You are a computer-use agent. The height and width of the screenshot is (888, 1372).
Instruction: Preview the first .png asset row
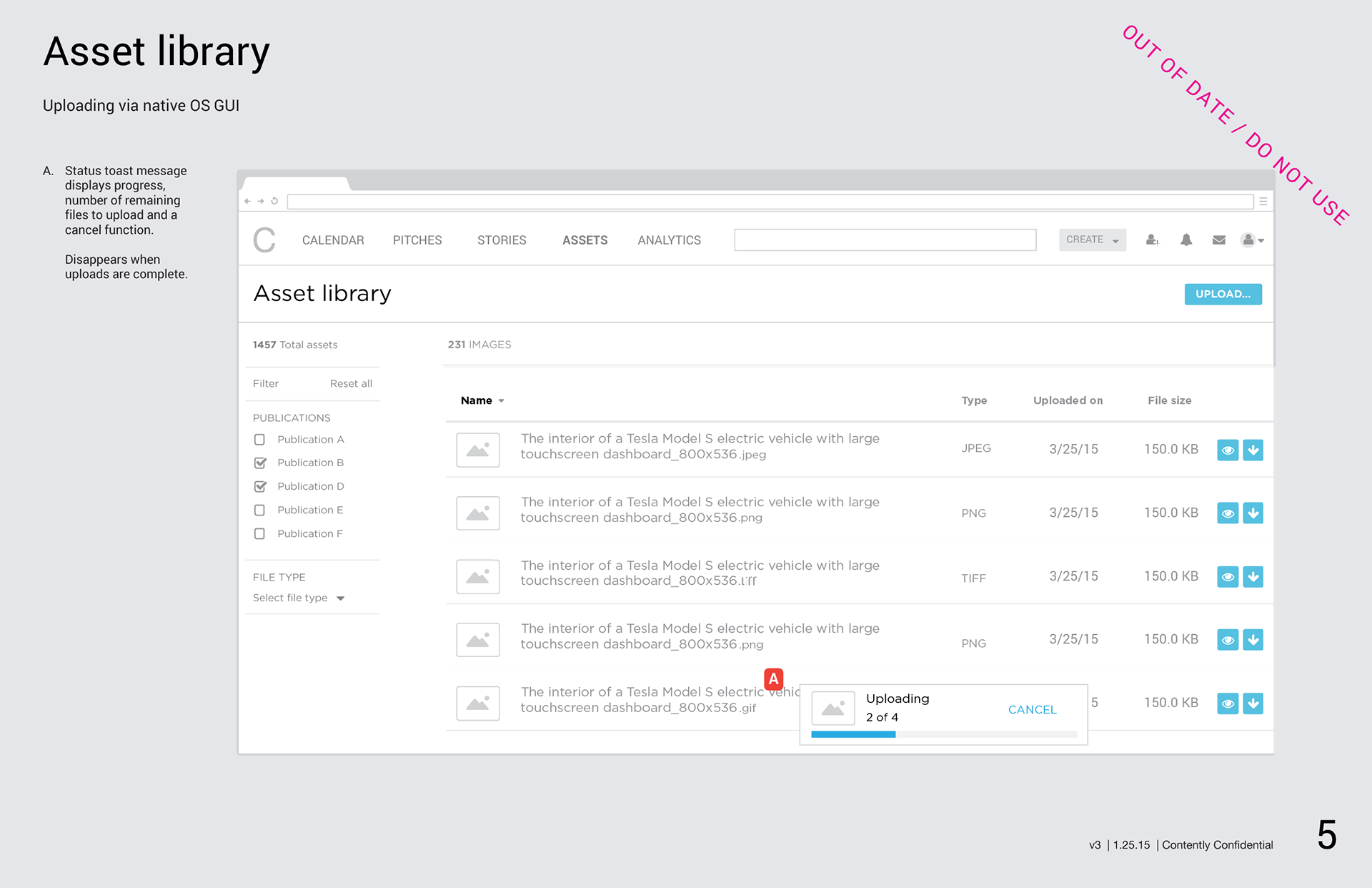pos(1228,513)
